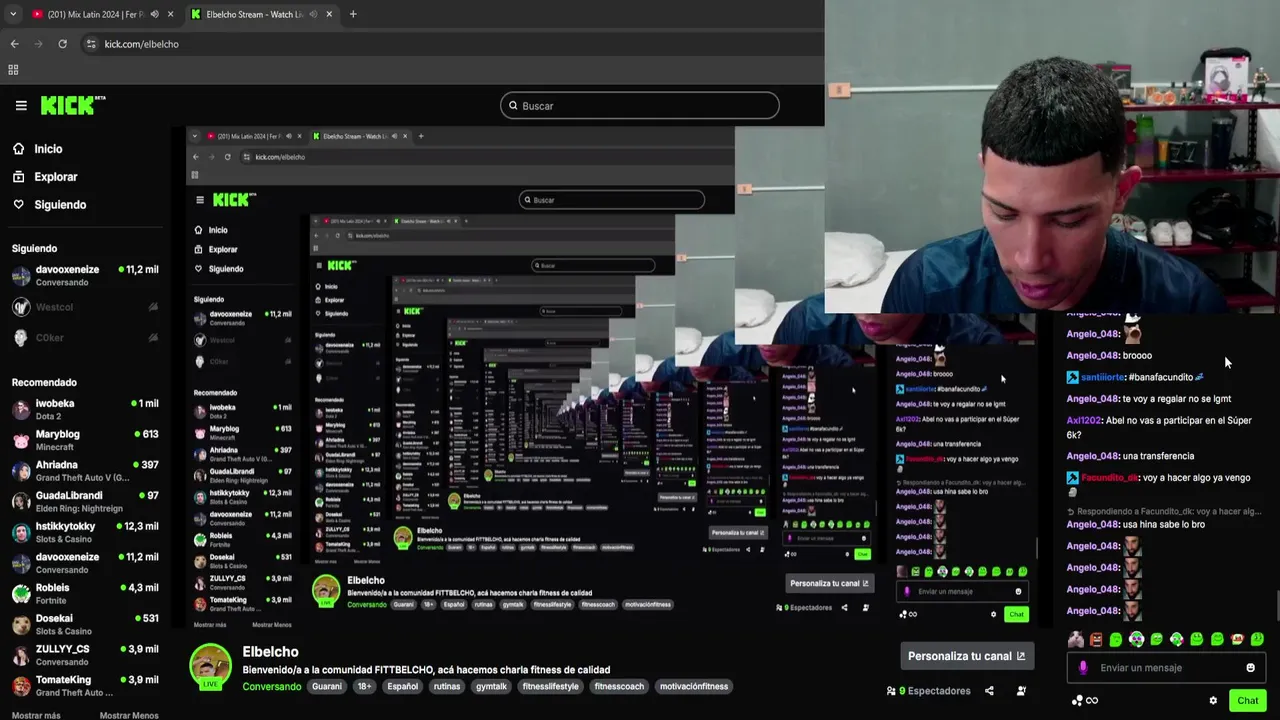The width and height of the screenshot is (1280, 720).
Task: Open the tab search dropdown arrow
Action: [13, 14]
